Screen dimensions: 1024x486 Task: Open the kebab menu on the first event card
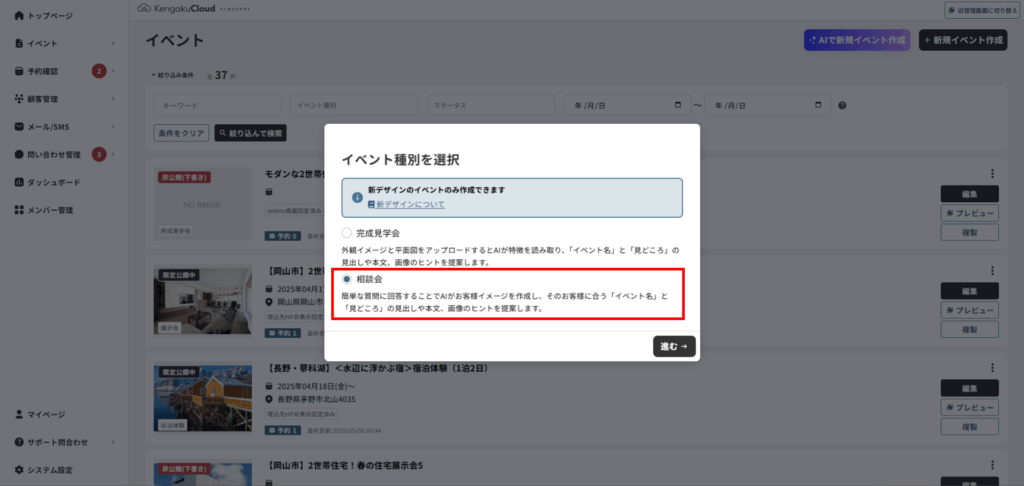point(992,173)
